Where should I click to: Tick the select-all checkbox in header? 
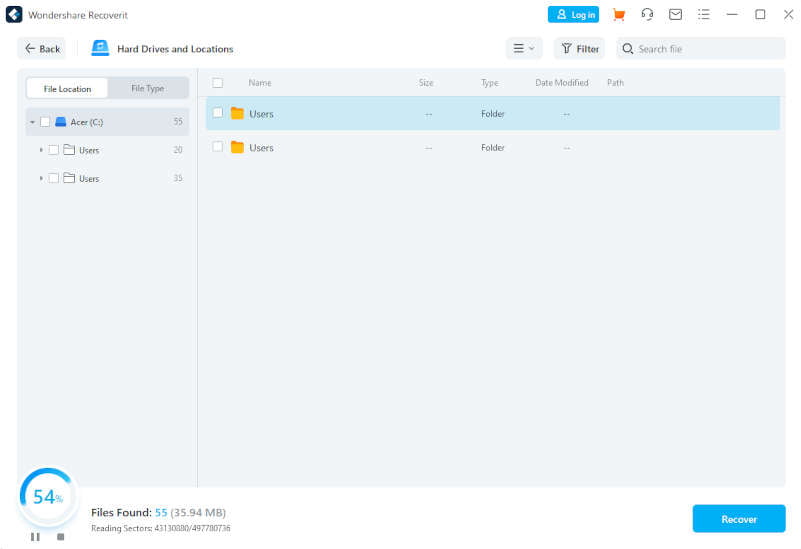pyautogui.click(x=218, y=83)
